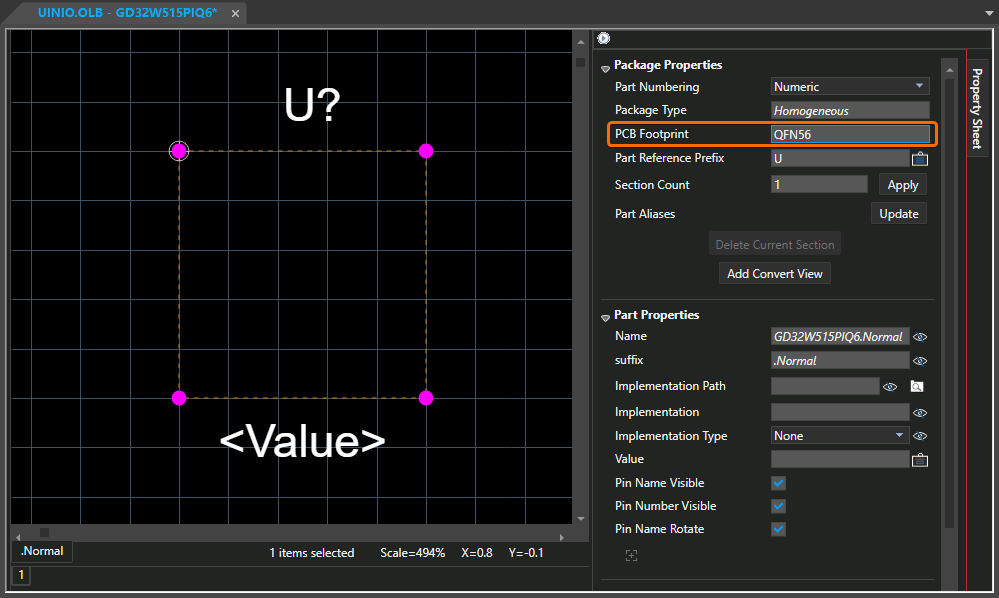Click the briefcase icon beside the Value field
999x598 pixels.
click(921, 460)
